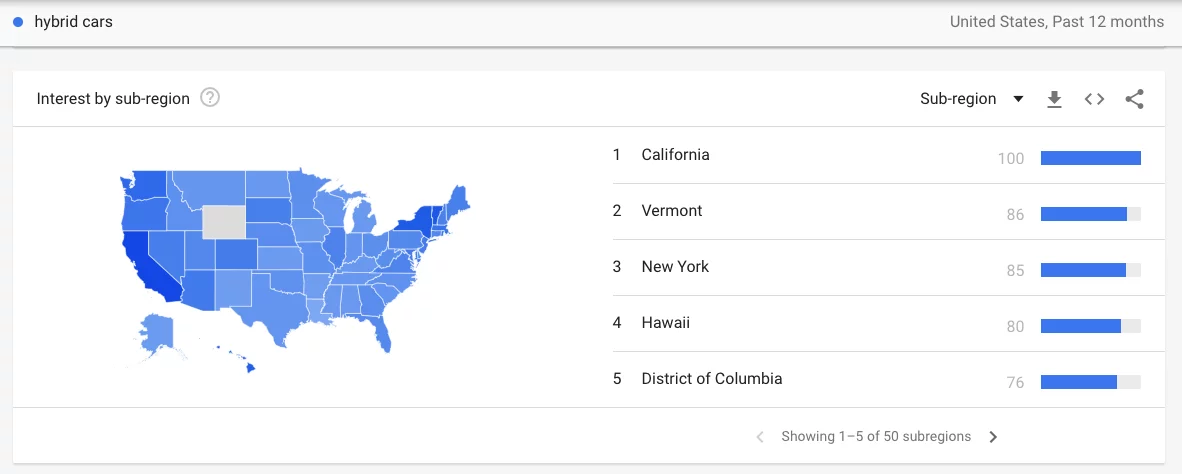
Task: Select District of Columbia list entry
Action: coord(711,379)
